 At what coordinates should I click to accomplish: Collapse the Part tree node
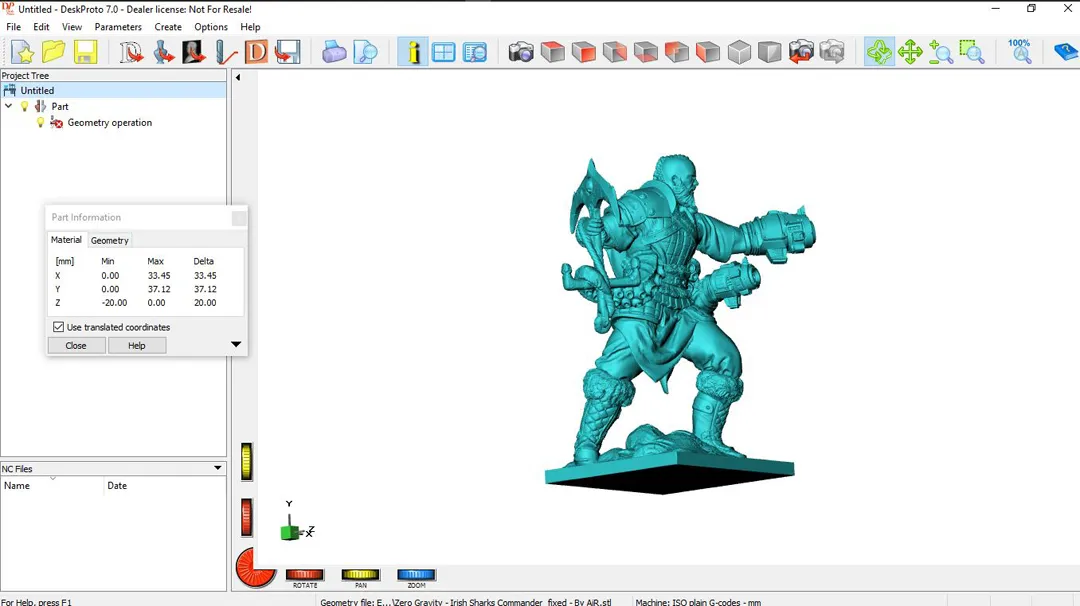coord(9,107)
